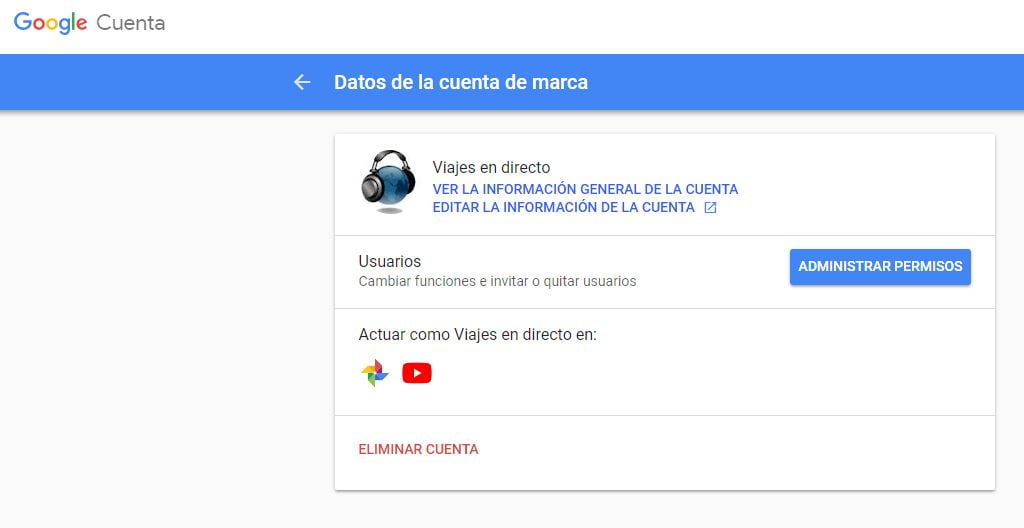Click the external link icon beside Editar
The height and width of the screenshot is (528, 1024).
(710, 208)
